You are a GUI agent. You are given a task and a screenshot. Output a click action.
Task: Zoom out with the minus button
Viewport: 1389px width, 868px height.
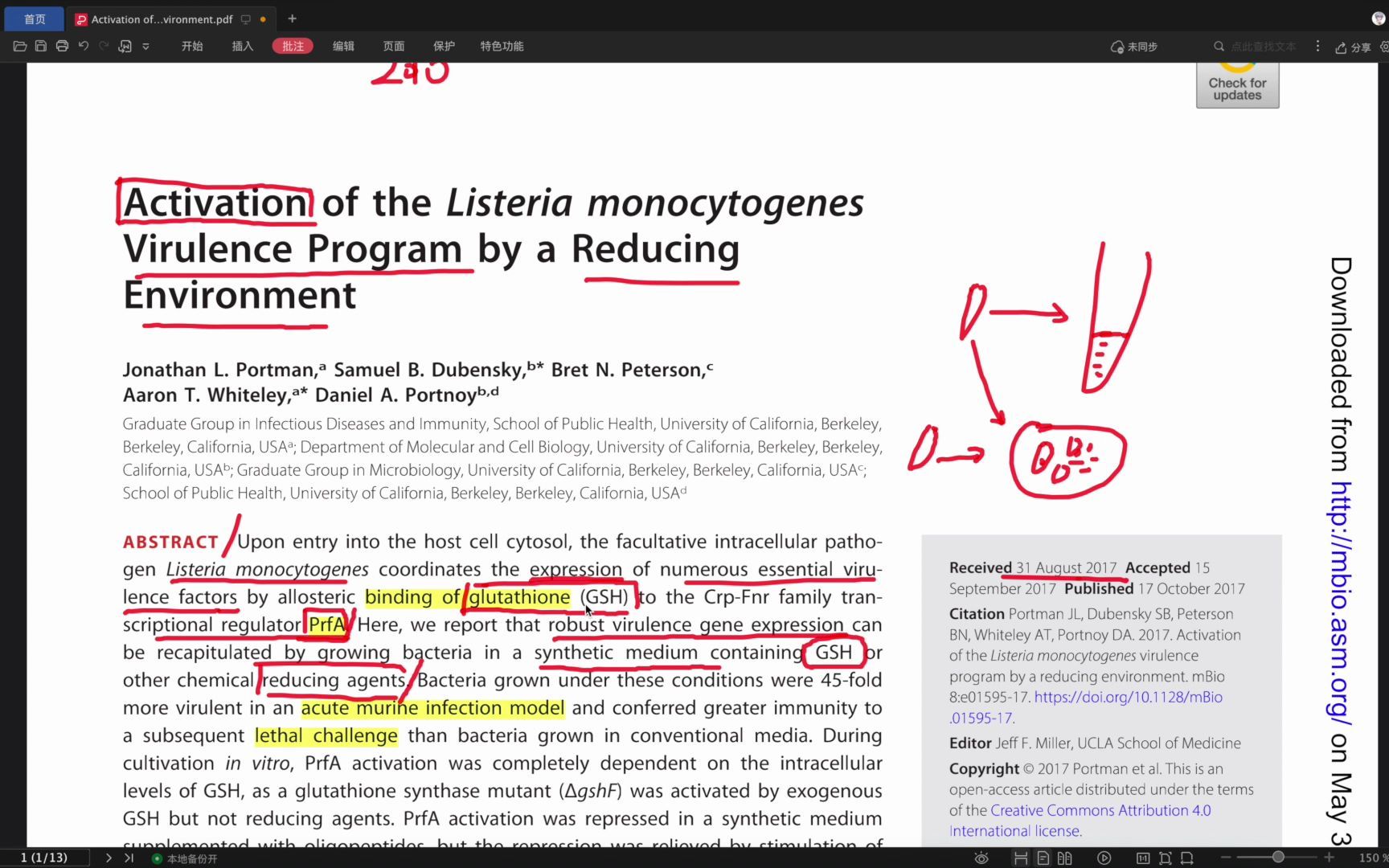[x=1226, y=858]
